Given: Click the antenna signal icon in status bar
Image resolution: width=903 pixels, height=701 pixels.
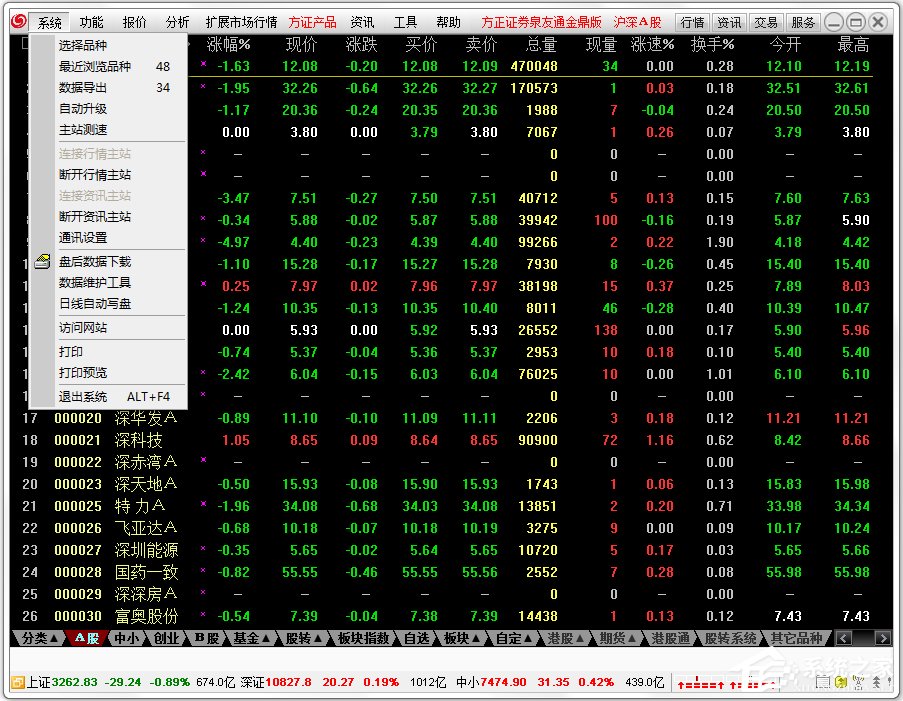Looking at the screenshot, I should pos(858,682).
